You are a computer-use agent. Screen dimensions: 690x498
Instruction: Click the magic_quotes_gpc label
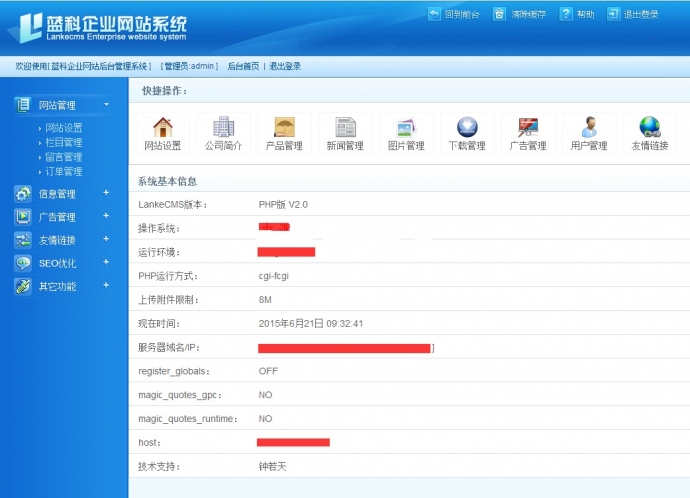180,395
